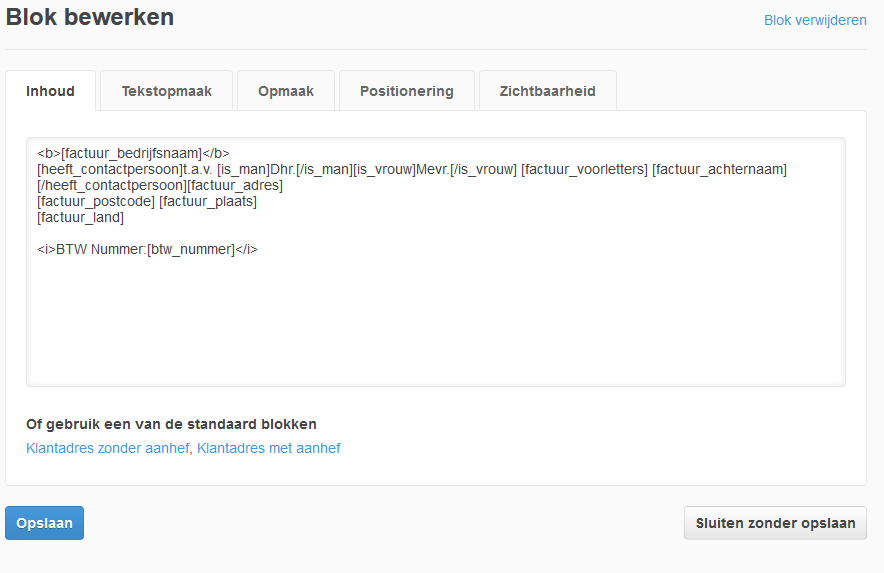This screenshot has width=884, height=573.
Task: Place cursor in [btw_nummer] placeholder
Action: [x=191, y=250]
